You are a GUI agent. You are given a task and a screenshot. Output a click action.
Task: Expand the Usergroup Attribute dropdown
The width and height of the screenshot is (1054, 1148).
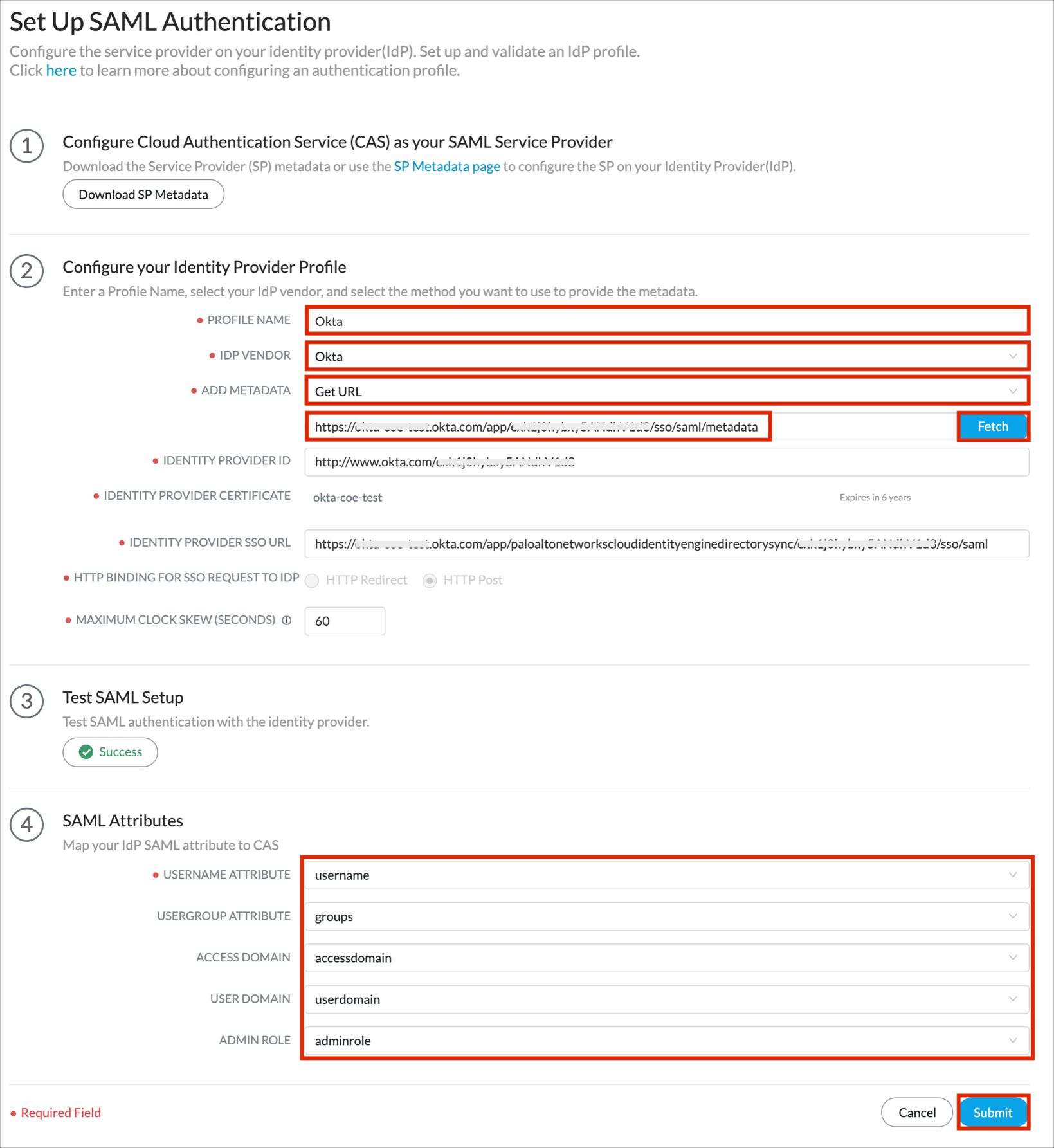[667, 916]
